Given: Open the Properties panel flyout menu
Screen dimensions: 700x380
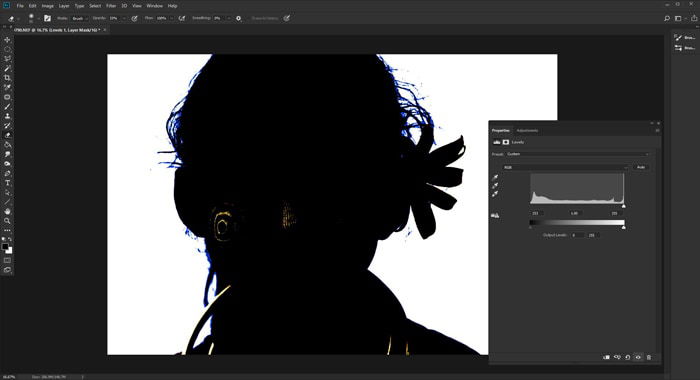Looking at the screenshot, I should pos(657,130).
